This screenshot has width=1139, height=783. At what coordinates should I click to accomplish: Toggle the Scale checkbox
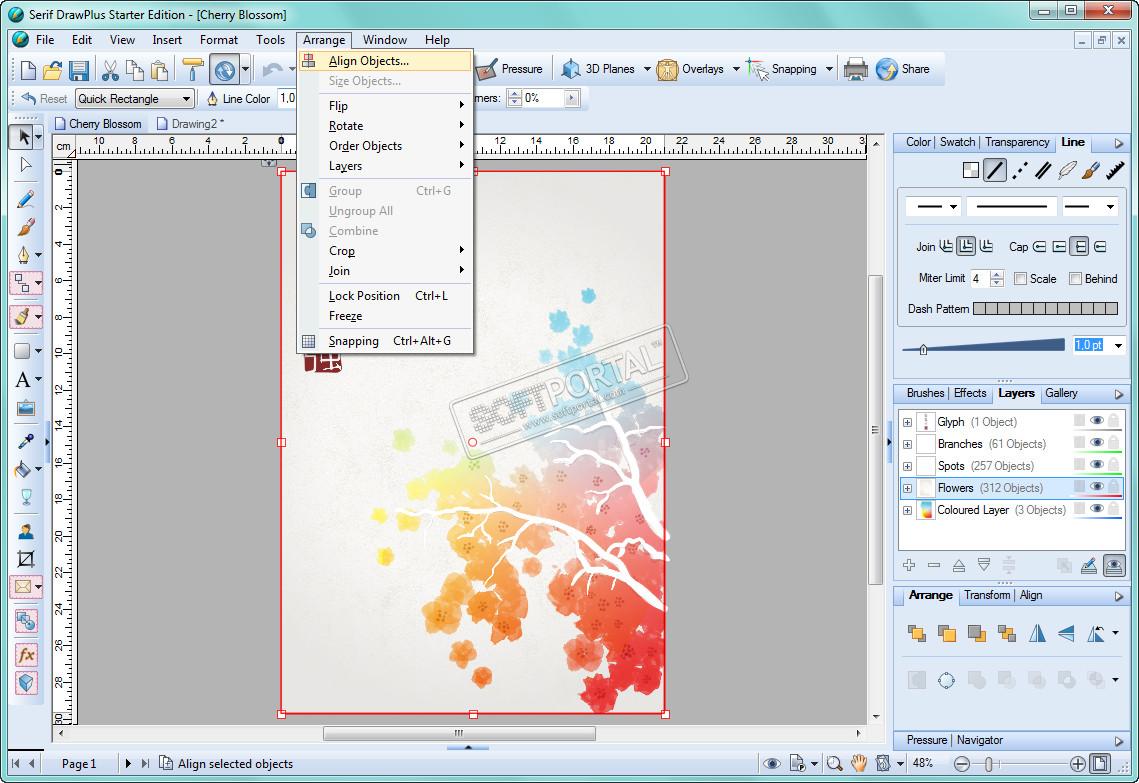(x=1020, y=279)
